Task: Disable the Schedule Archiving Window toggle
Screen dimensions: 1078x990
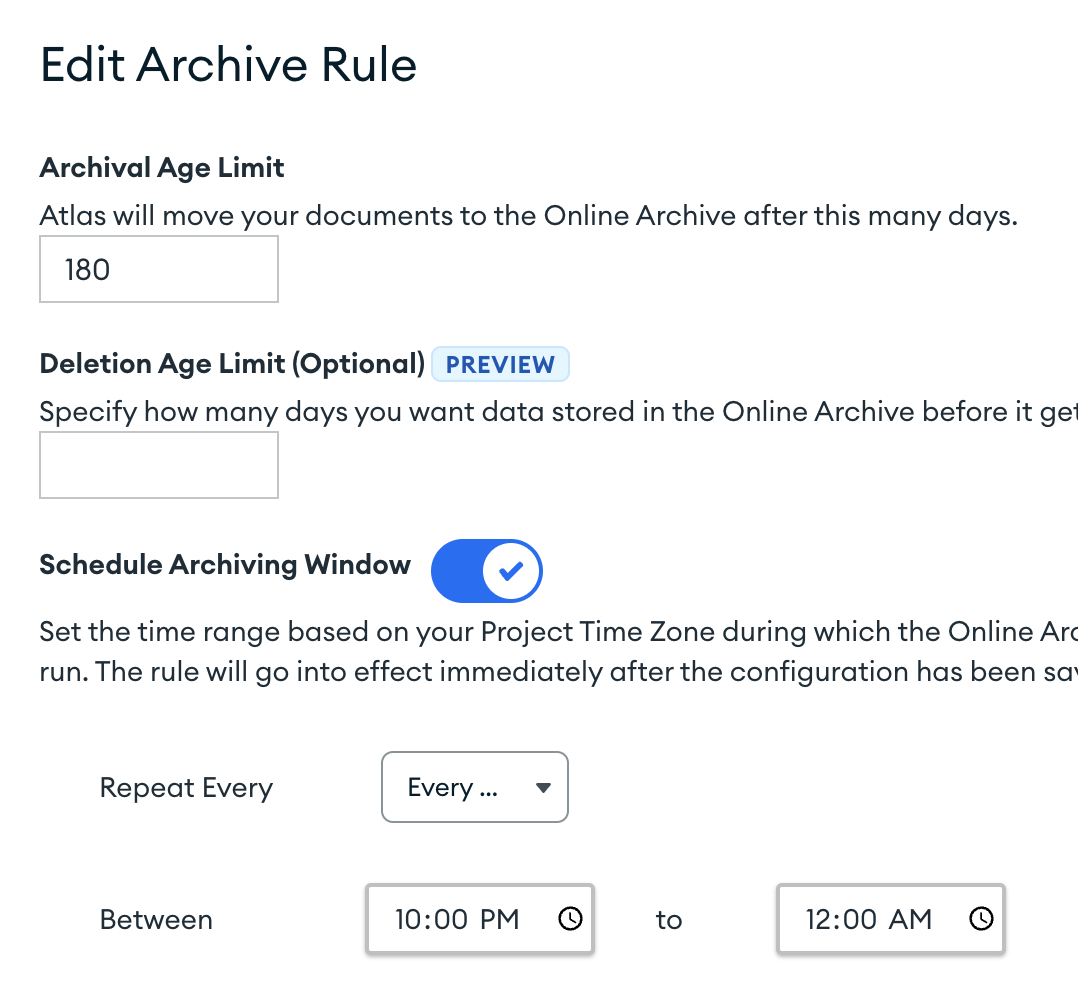Action: tap(486, 571)
